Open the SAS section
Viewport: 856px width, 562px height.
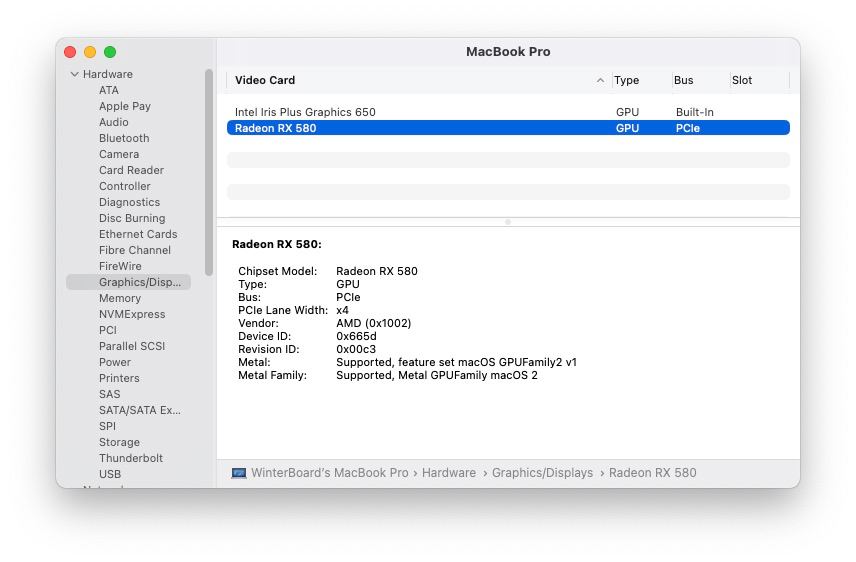coord(109,394)
